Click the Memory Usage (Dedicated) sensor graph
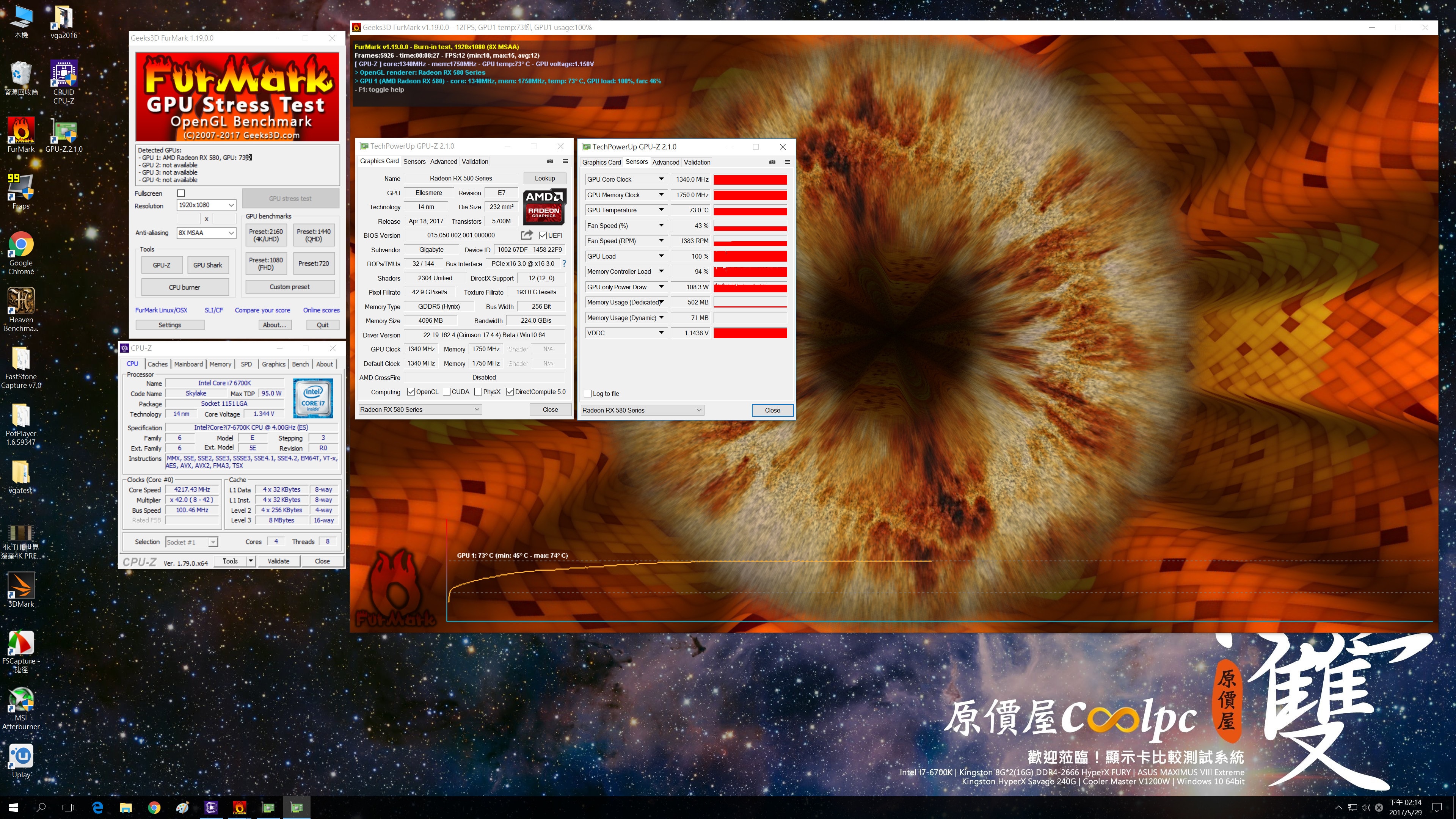This screenshot has width=1456, height=819. coord(750,303)
